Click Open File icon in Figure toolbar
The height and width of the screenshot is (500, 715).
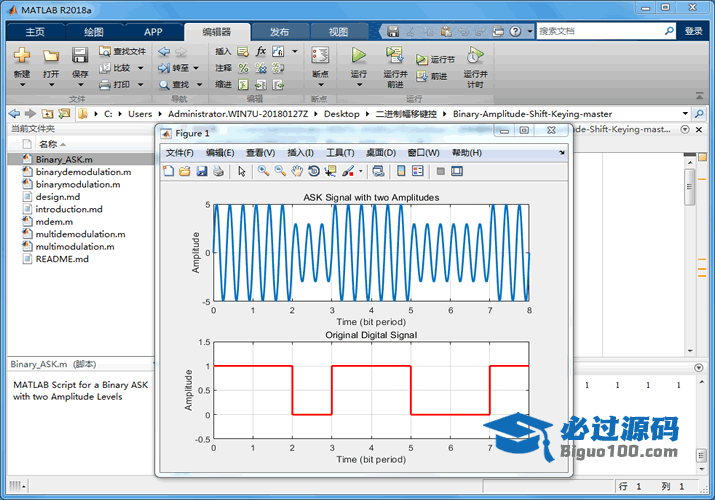tap(185, 171)
